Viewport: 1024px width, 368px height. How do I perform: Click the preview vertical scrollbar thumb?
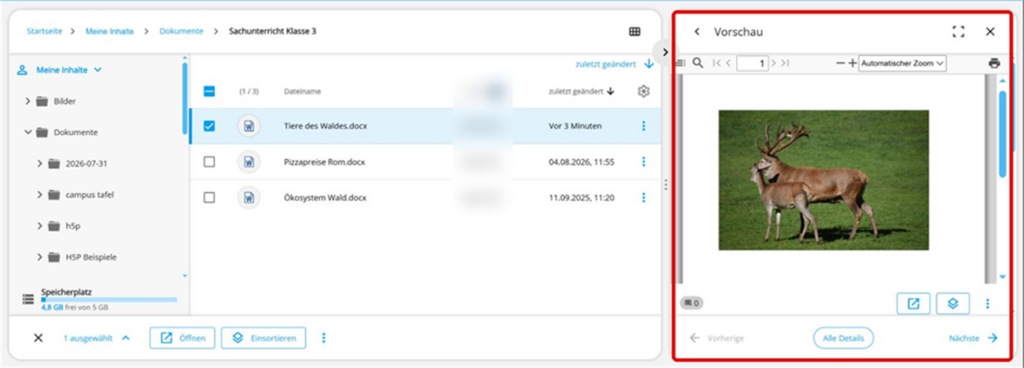pyautogui.click(x=1002, y=134)
